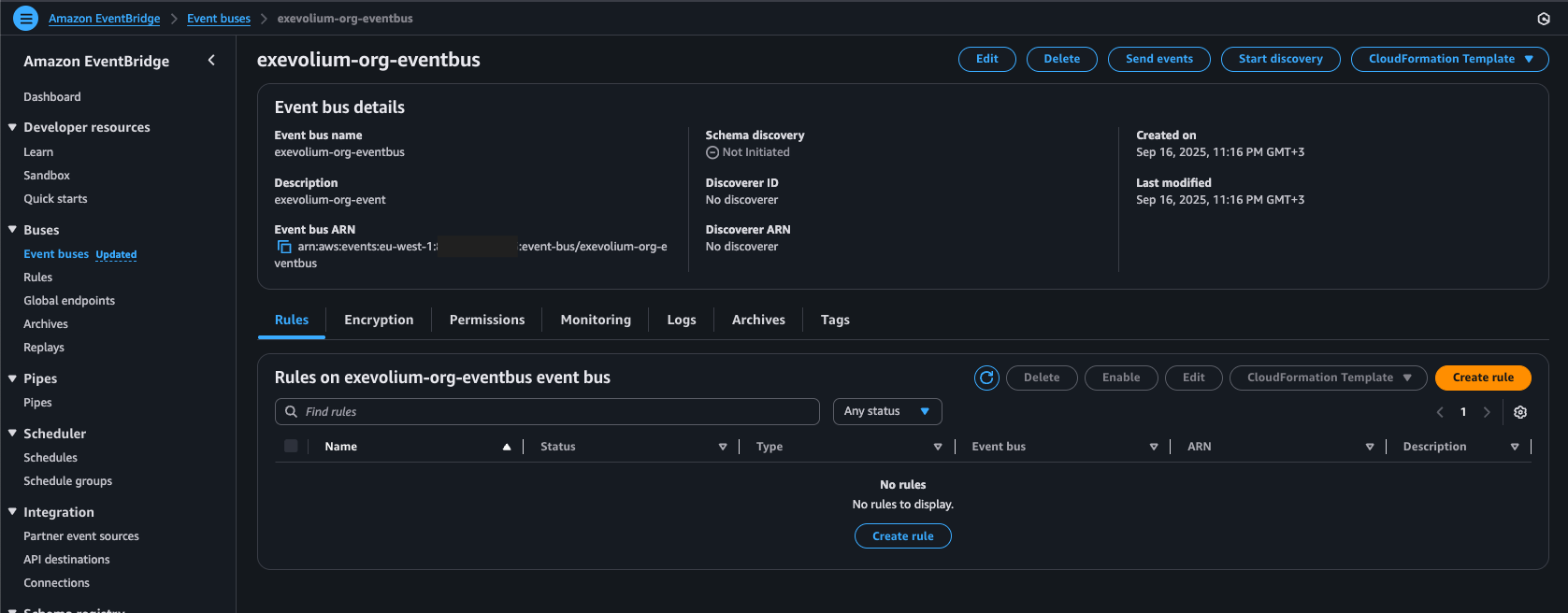Expand the top CloudFormation Template dropdown
1568x613 pixels.
(1449, 59)
